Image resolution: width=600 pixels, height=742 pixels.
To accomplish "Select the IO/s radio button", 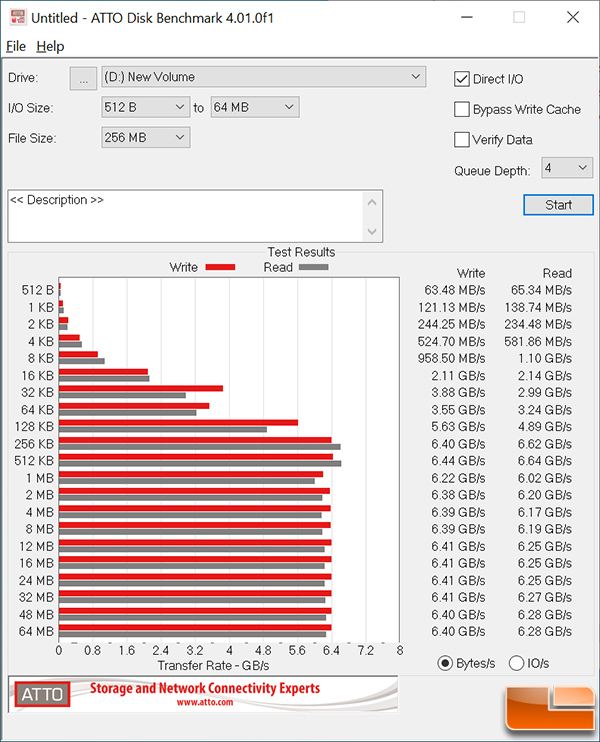I will tap(516, 663).
